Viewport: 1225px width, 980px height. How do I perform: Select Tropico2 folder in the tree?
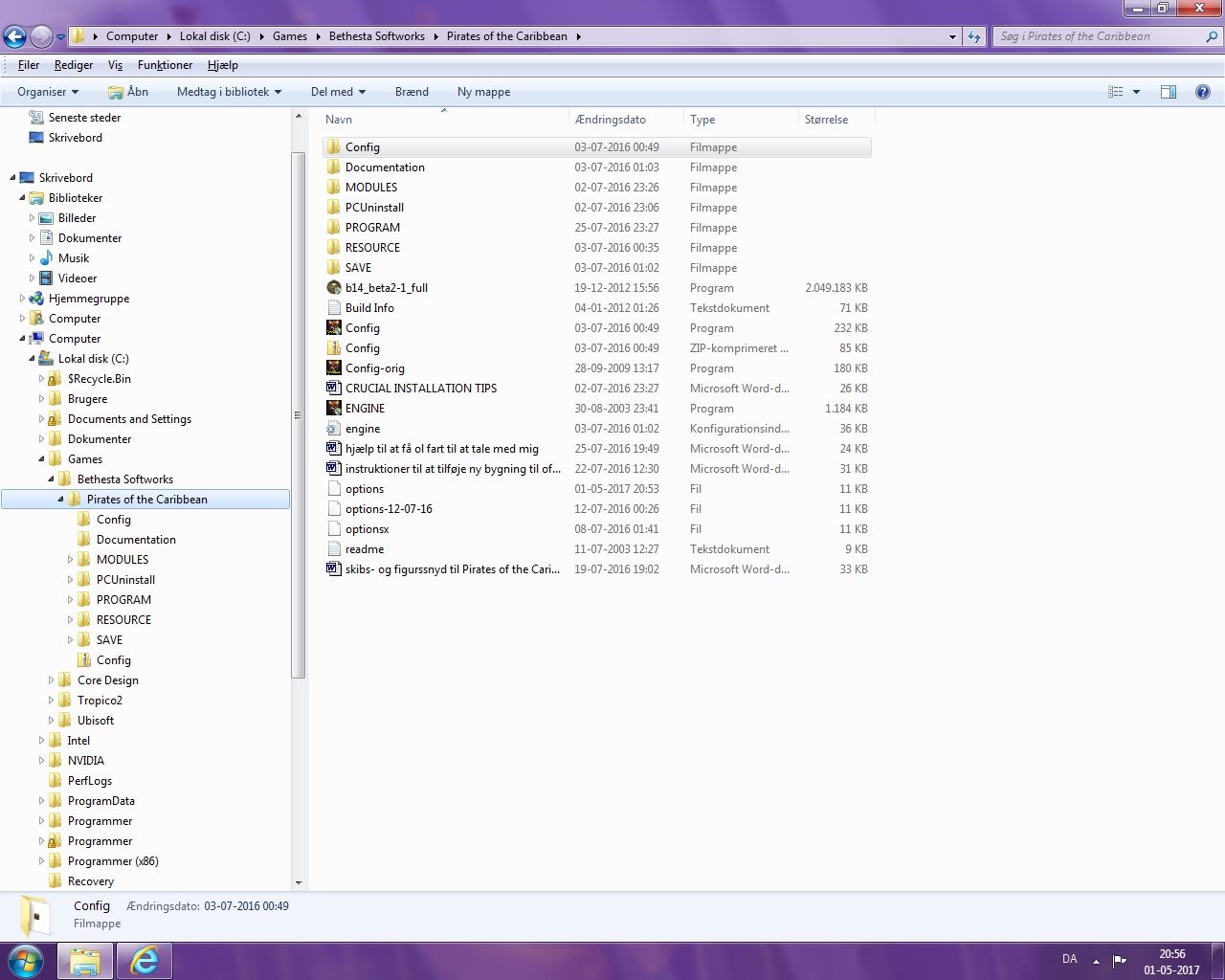tap(100, 701)
